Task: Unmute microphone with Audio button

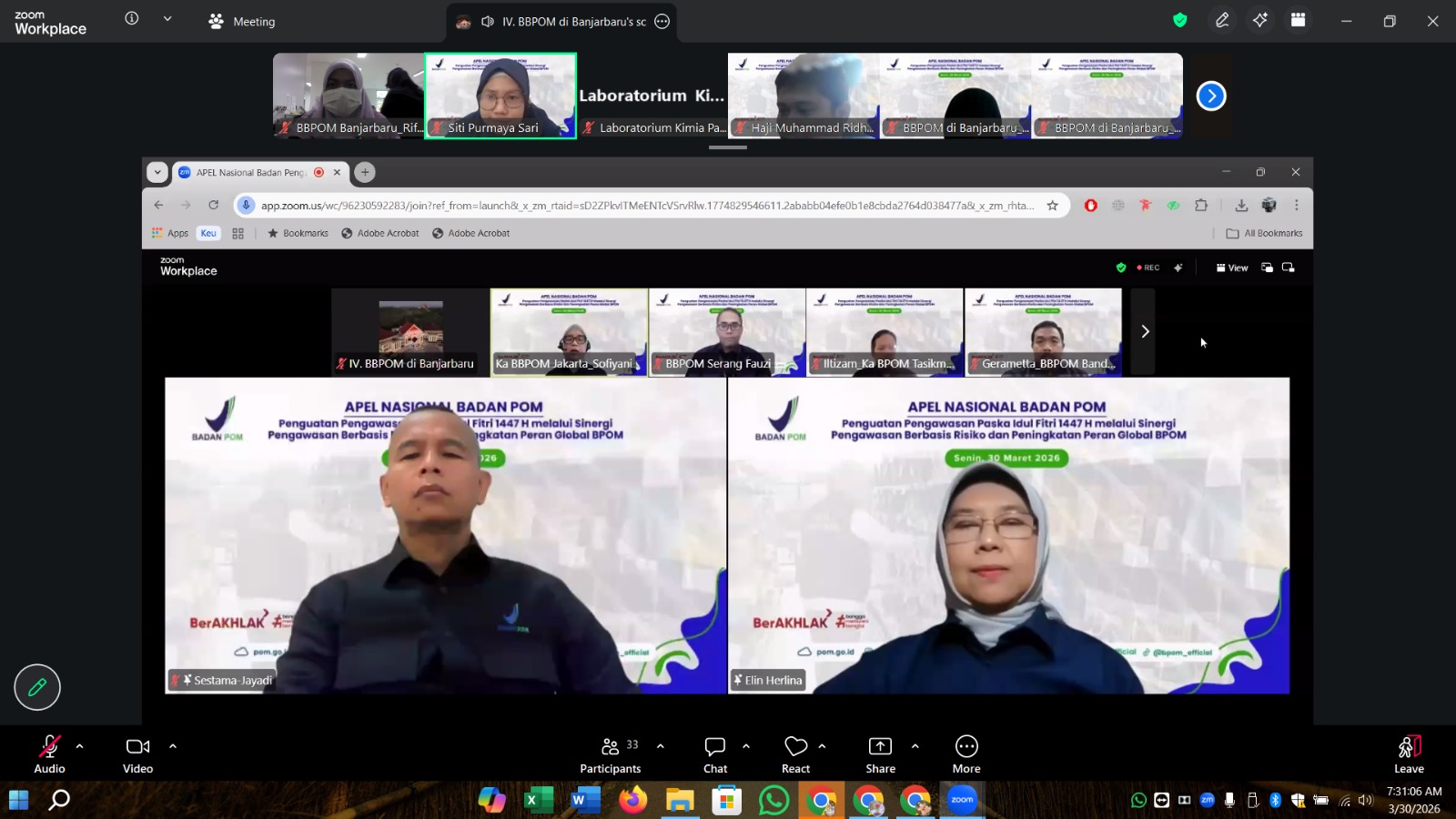Action: point(49,754)
